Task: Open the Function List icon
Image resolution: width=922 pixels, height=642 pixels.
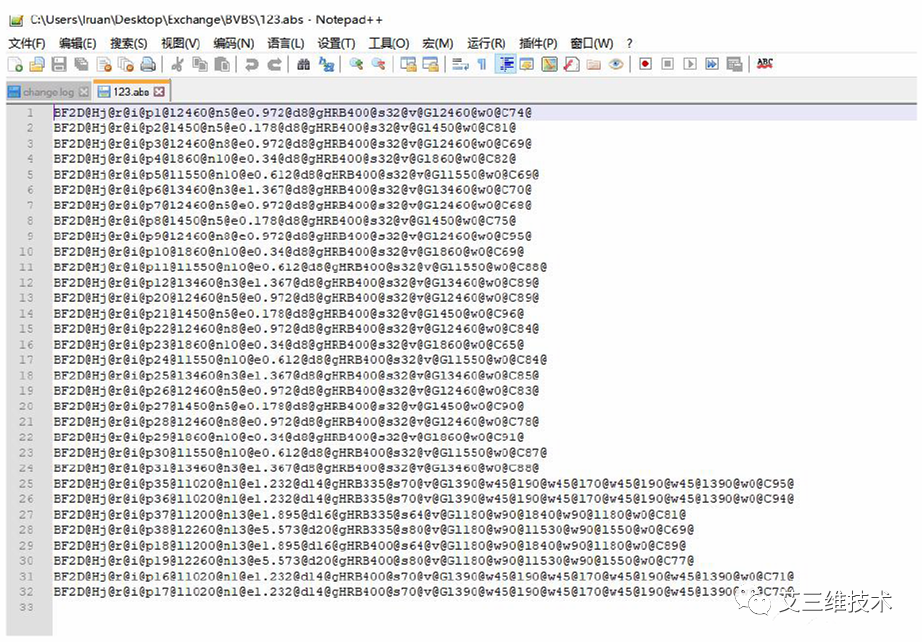Action: coord(572,64)
